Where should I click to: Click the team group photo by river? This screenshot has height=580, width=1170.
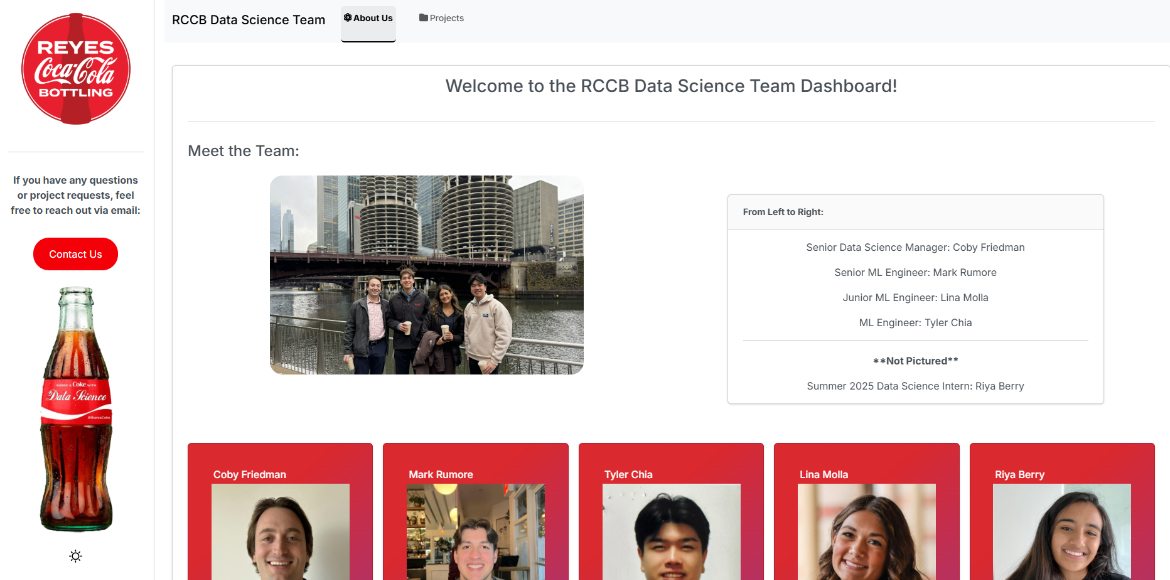[x=426, y=275]
